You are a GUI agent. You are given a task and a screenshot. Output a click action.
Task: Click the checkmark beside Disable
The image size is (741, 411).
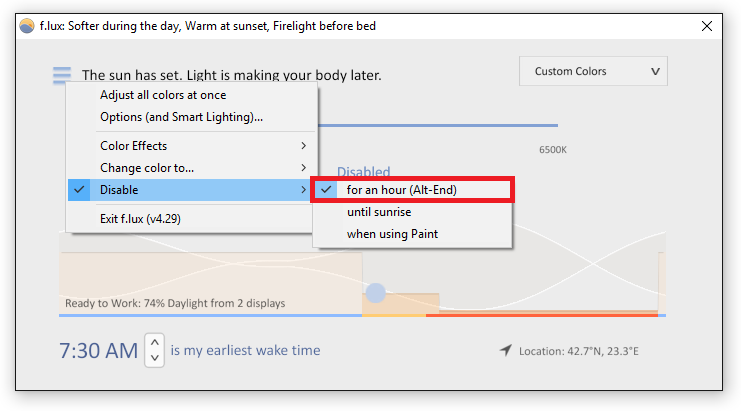(x=79, y=190)
